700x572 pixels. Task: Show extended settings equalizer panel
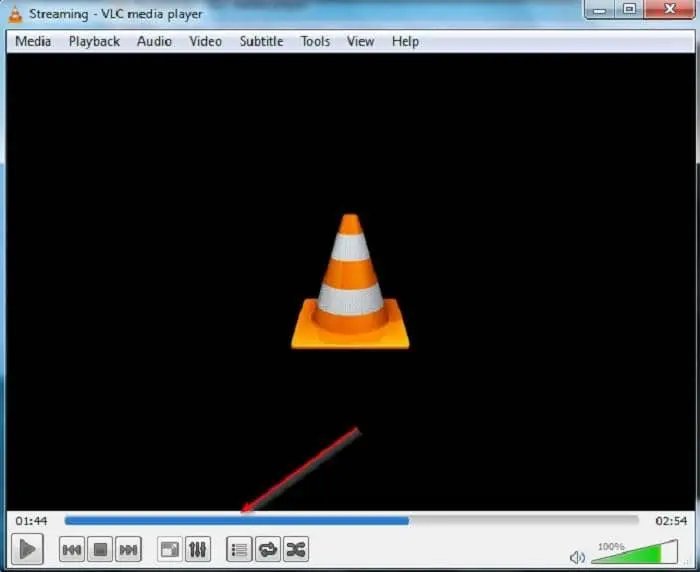click(197, 549)
